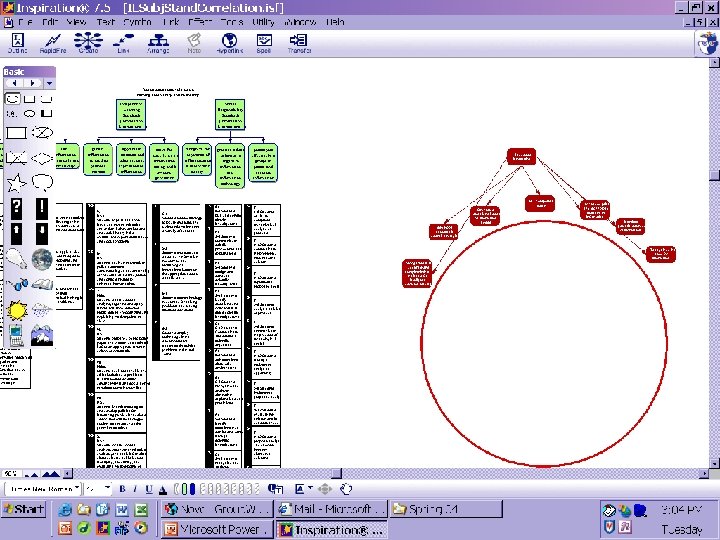Open the Symbol menu

[x=137, y=22]
